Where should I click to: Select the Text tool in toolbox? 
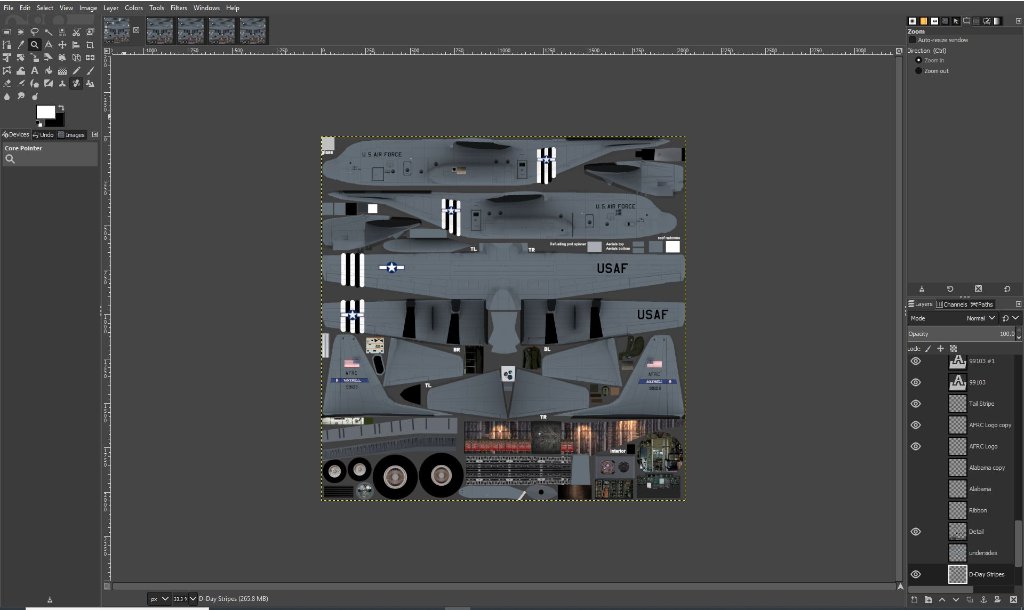pos(34,71)
